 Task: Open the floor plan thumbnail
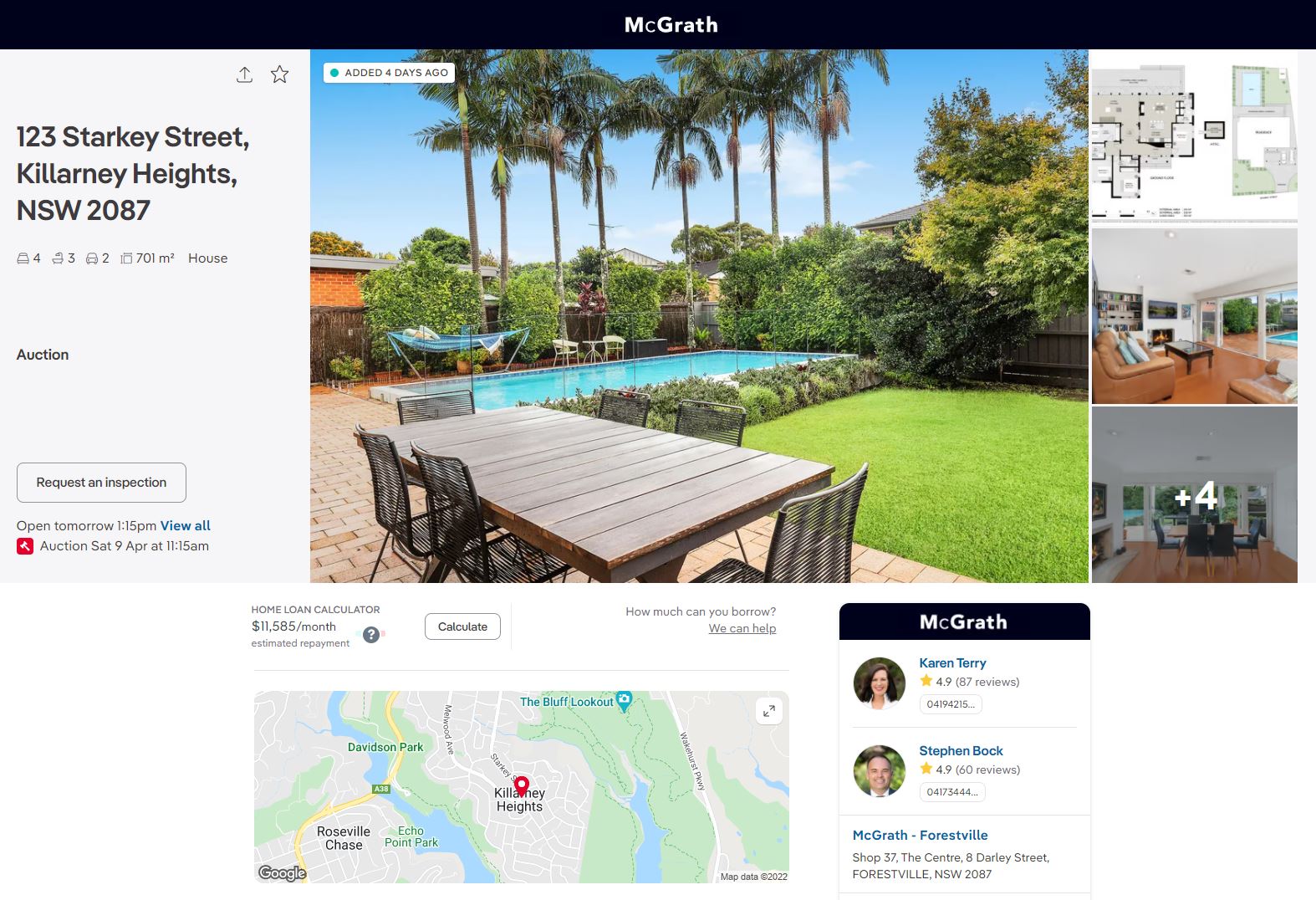pyautogui.click(x=1194, y=136)
